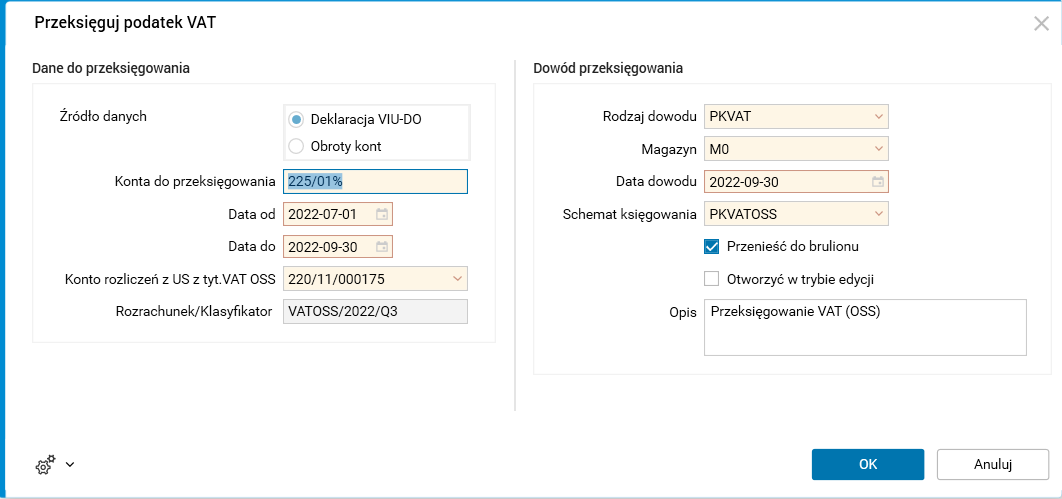Image resolution: width=1062 pixels, height=499 pixels.
Task: Confirm with the OK button
Action: (x=867, y=464)
